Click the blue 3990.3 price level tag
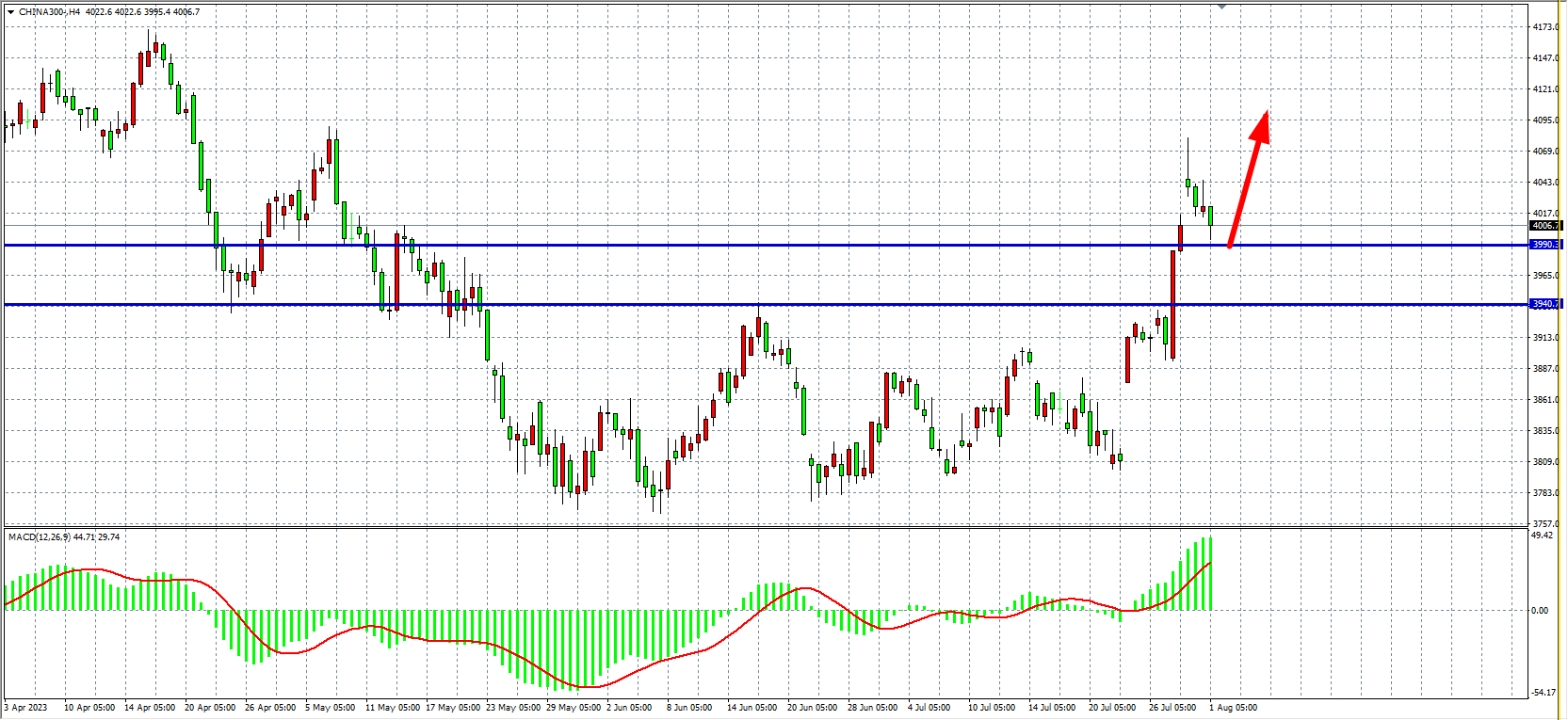The image size is (1568, 720). click(1544, 245)
